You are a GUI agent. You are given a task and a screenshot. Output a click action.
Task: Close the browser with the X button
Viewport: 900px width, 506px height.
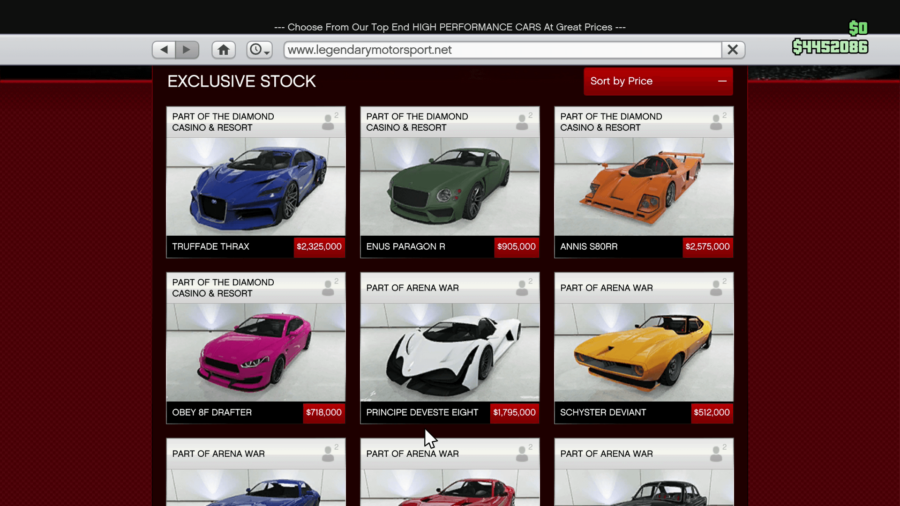point(733,50)
